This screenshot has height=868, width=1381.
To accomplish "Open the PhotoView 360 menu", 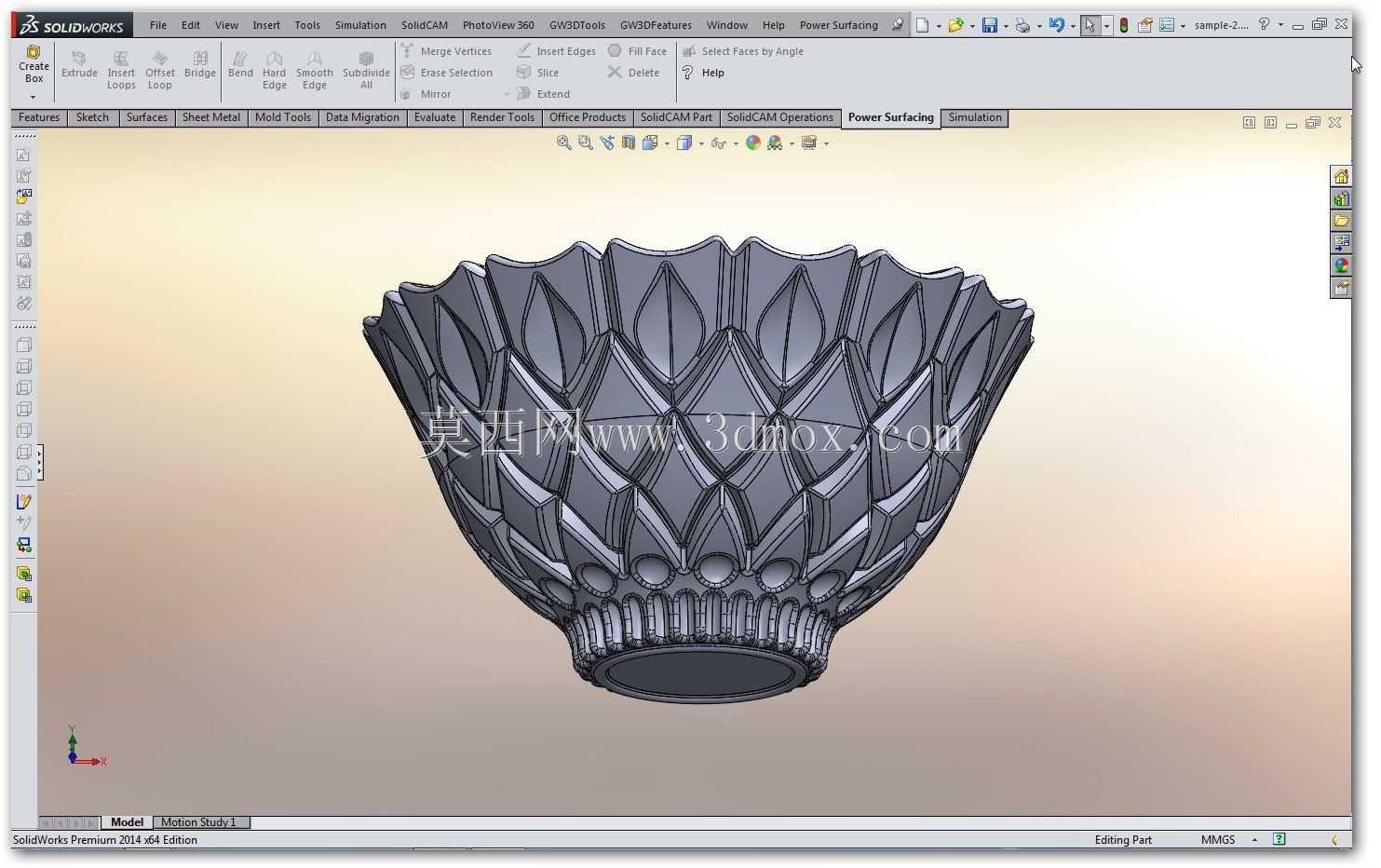I will tap(498, 25).
